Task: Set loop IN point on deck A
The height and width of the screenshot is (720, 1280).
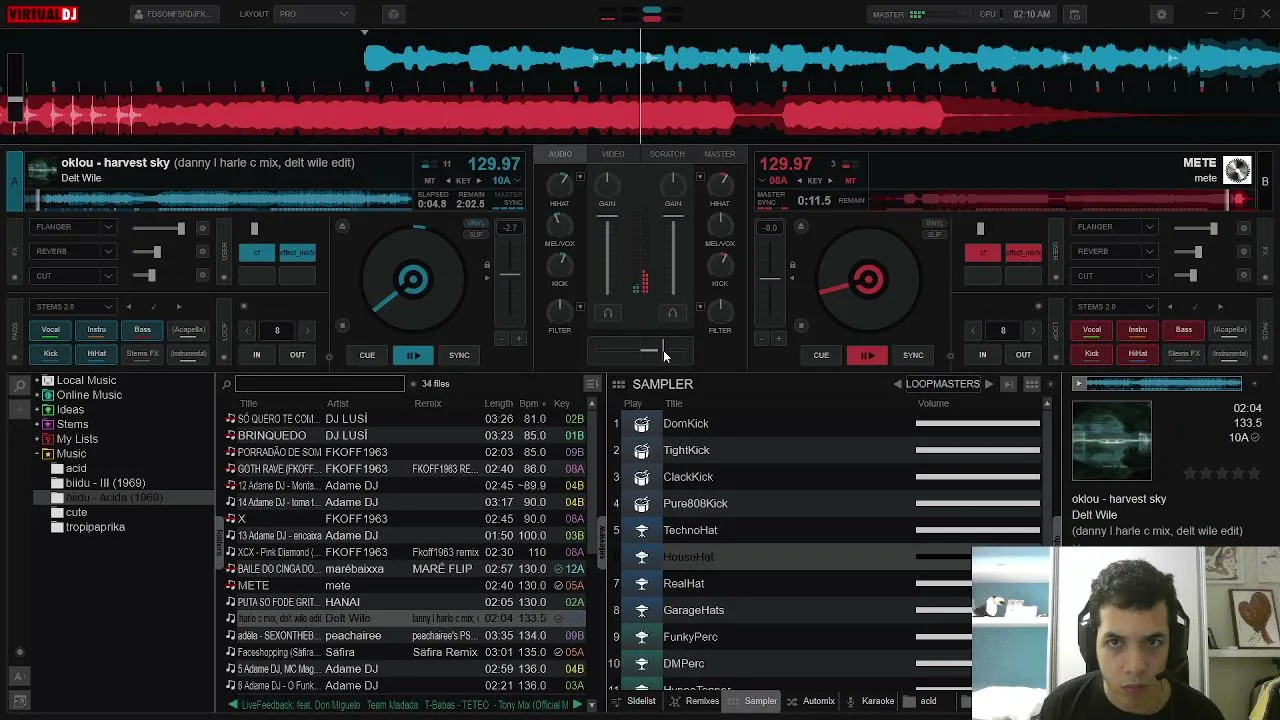Action: tap(256, 355)
